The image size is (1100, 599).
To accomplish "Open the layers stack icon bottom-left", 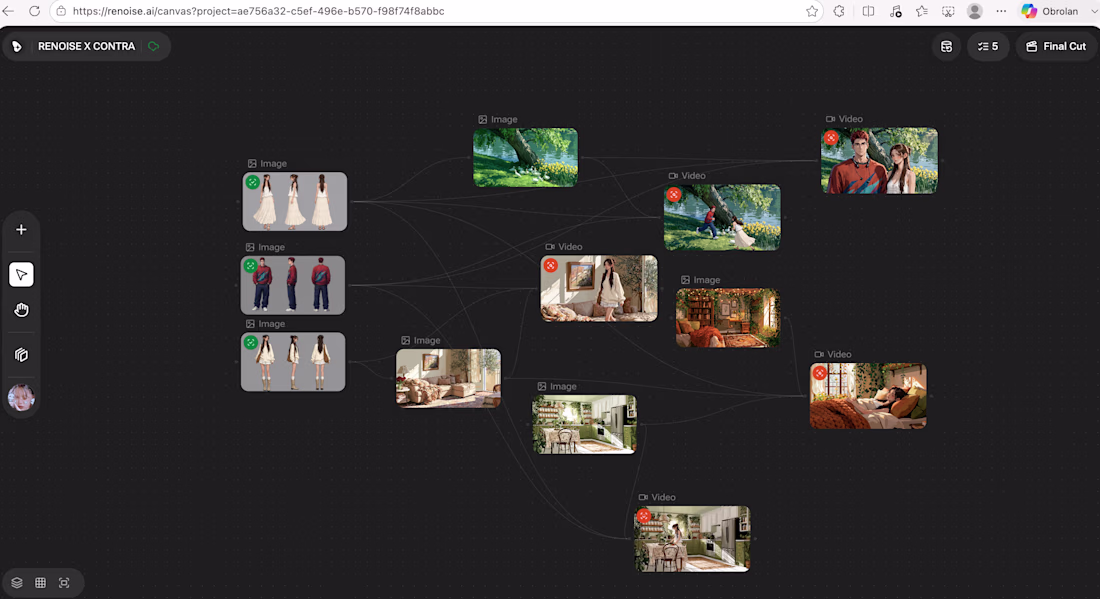I will click(17, 583).
